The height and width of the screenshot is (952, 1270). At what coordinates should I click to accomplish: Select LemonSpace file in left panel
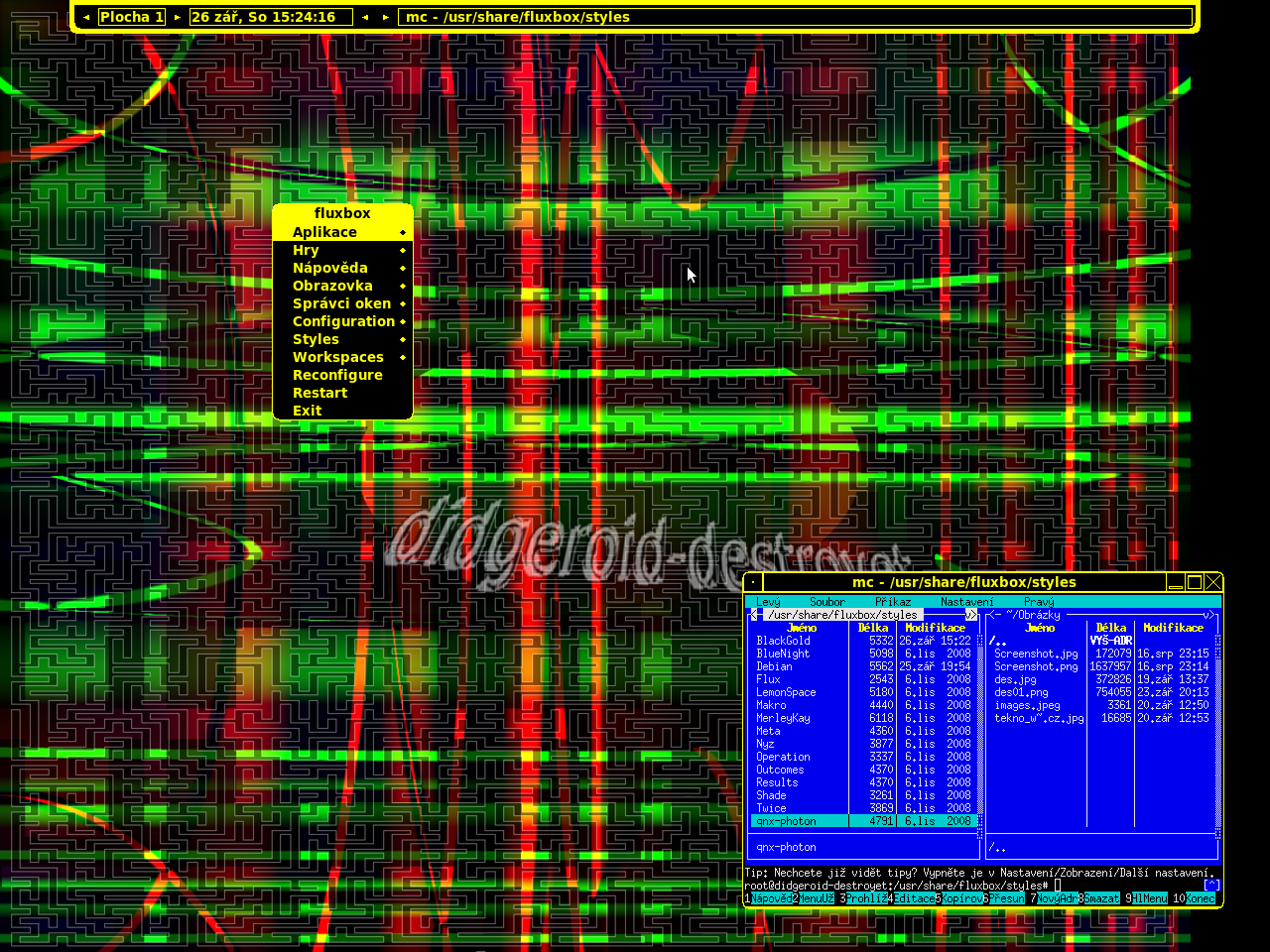863,692
